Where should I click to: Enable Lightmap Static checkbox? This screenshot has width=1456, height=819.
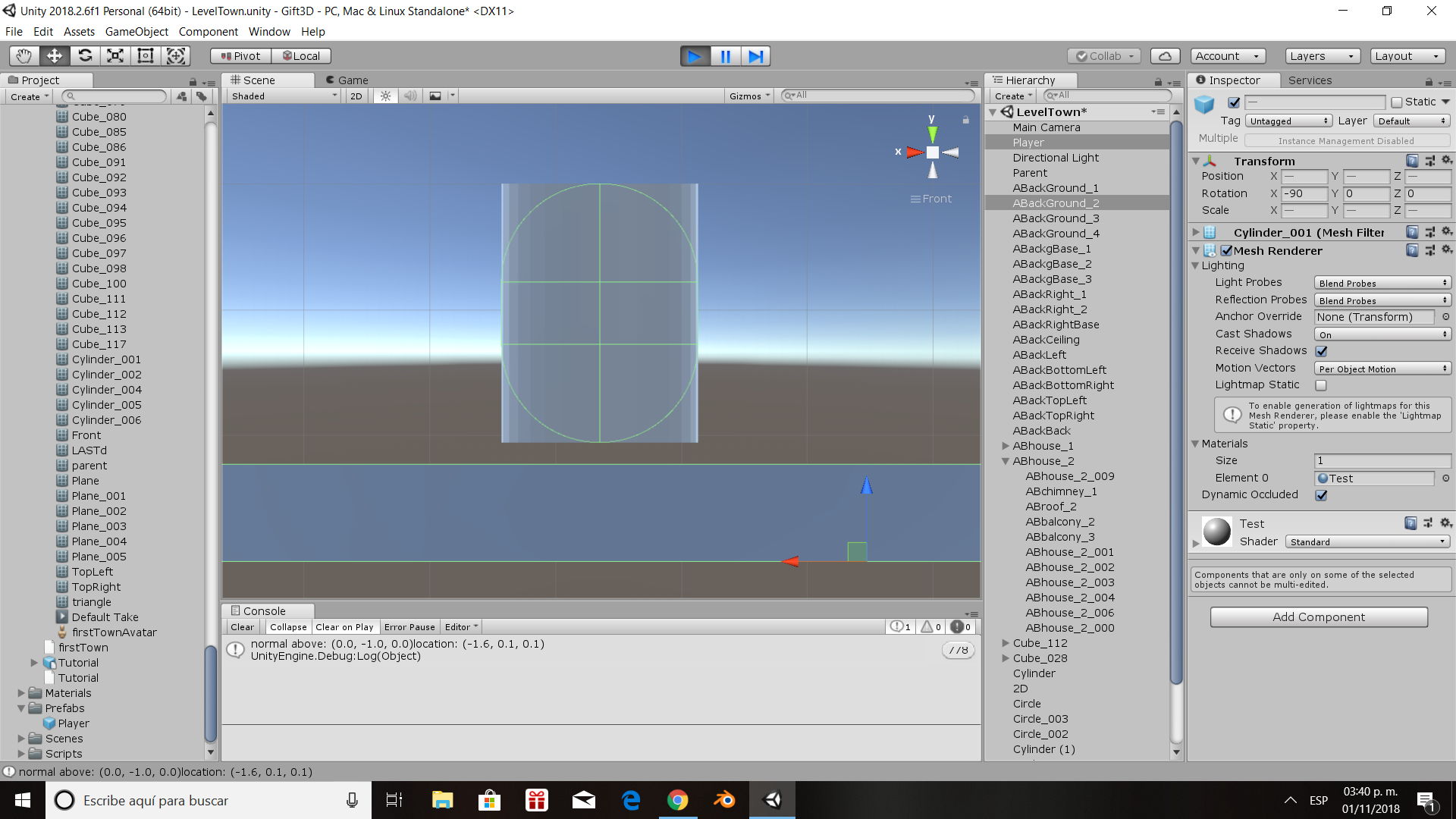[x=1321, y=385]
